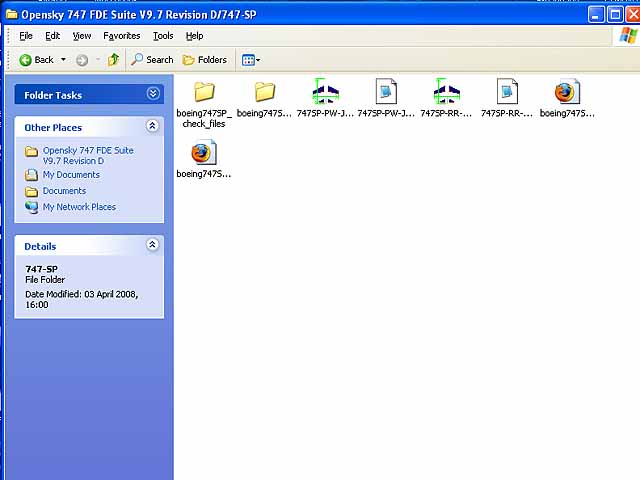Click the Back button
The height and width of the screenshot is (480, 640).
pos(36,60)
